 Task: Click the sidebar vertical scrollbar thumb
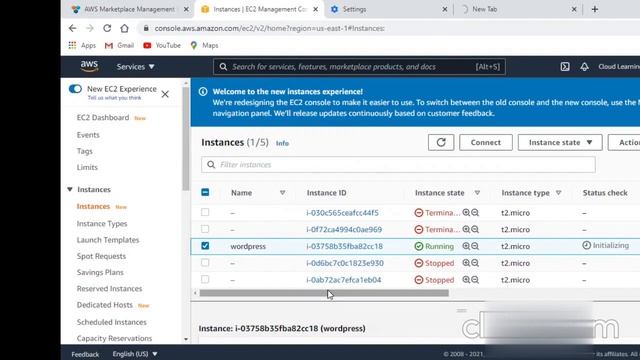(186, 139)
